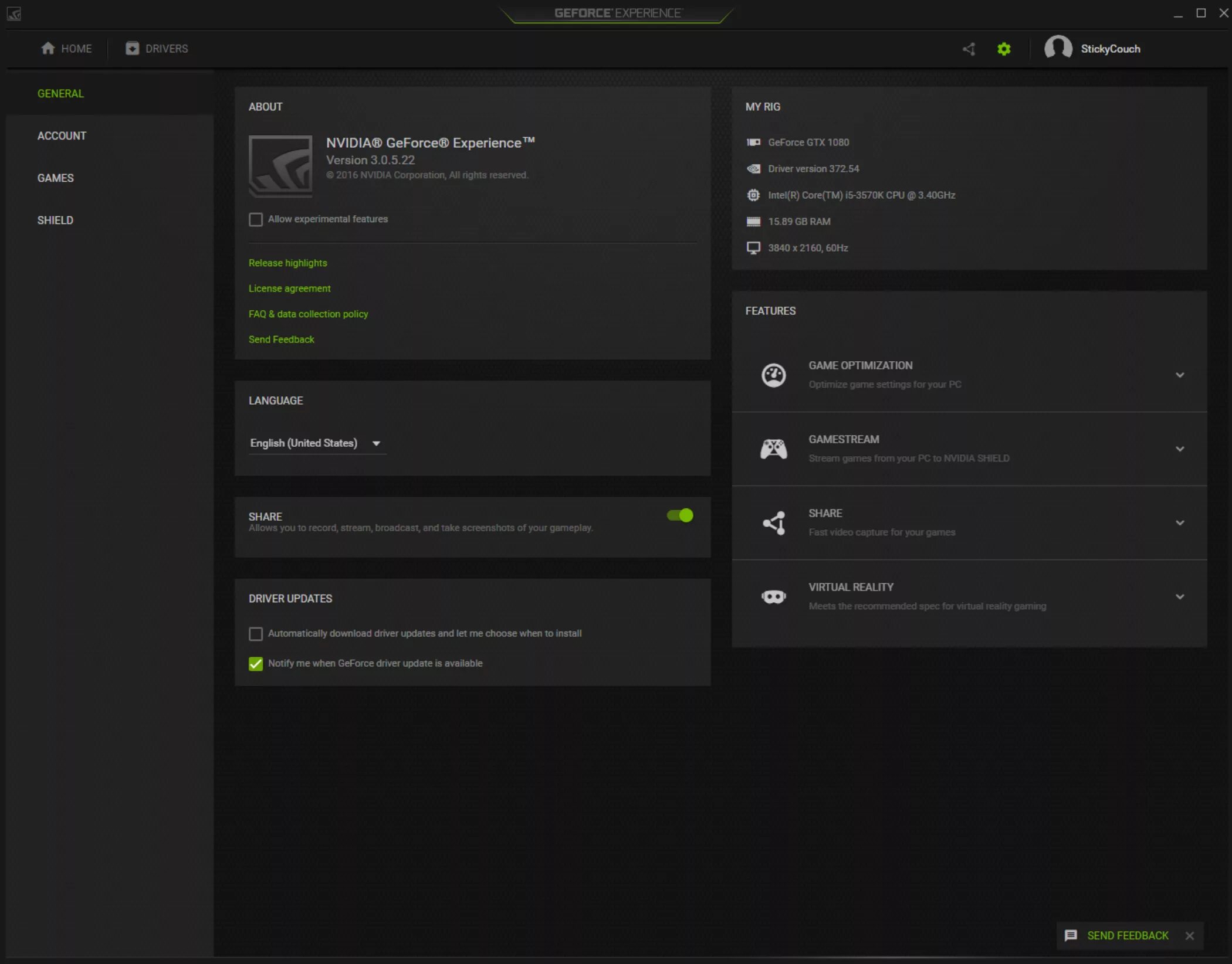Dismiss the Send Feedback popup
The height and width of the screenshot is (964, 1232).
(1189, 936)
